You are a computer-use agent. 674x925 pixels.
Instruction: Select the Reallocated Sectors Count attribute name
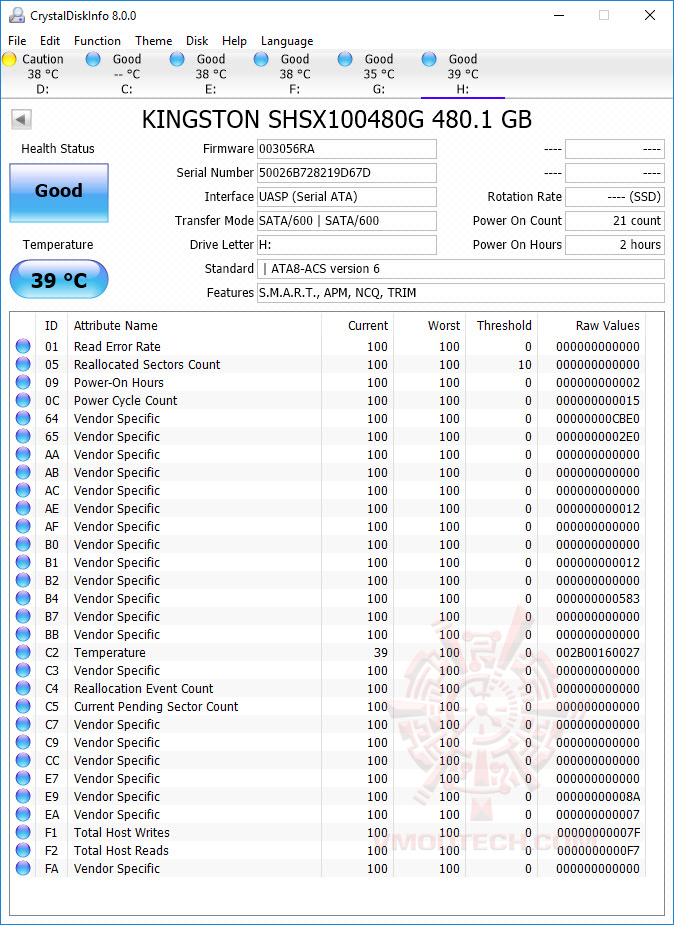[x=147, y=365]
